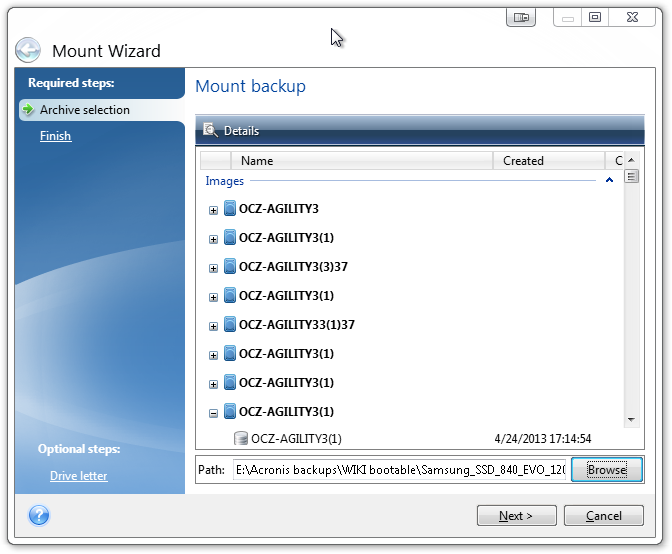Collapse the Images group chevron
Screen dimensions: 672x554
pos(609,180)
